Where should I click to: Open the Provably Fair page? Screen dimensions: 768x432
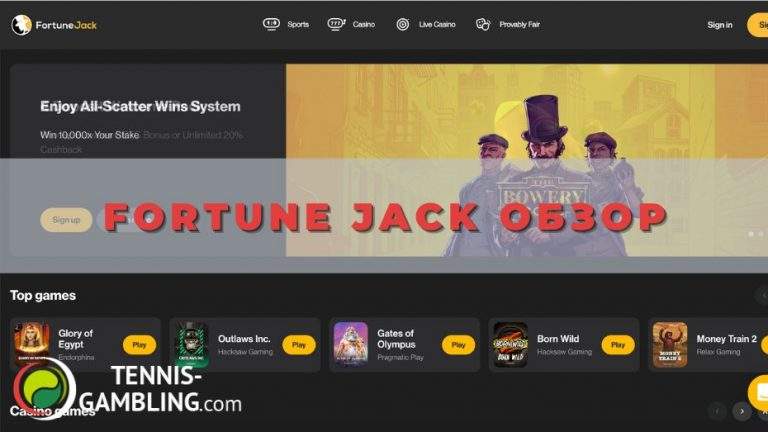click(x=519, y=24)
